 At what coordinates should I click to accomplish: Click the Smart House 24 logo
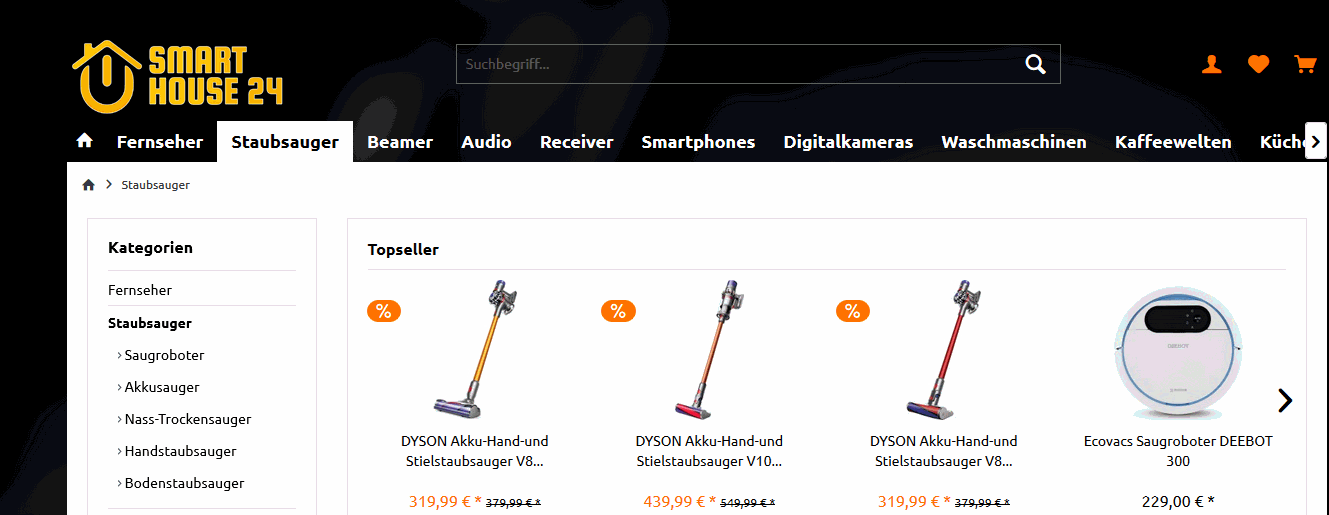[178, 76]
